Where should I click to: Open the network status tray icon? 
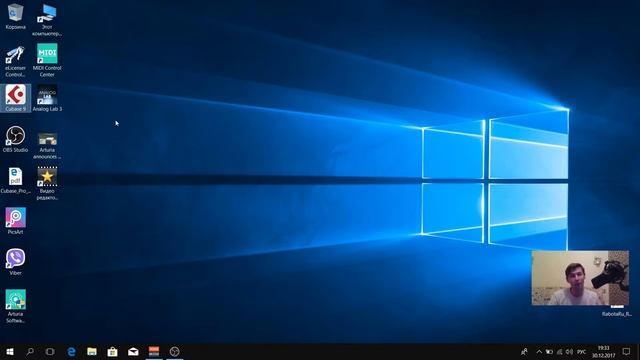coord(559,351)
